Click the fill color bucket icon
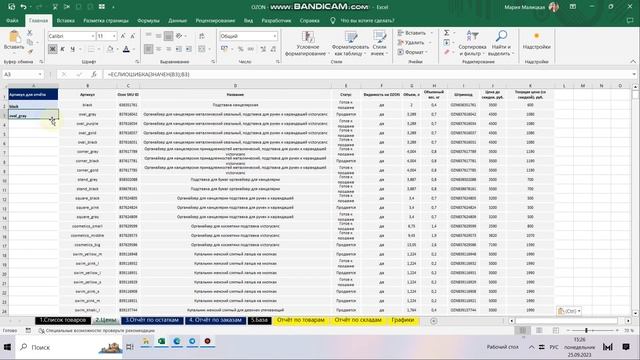 pyautogui.click(x=110, y=49)
